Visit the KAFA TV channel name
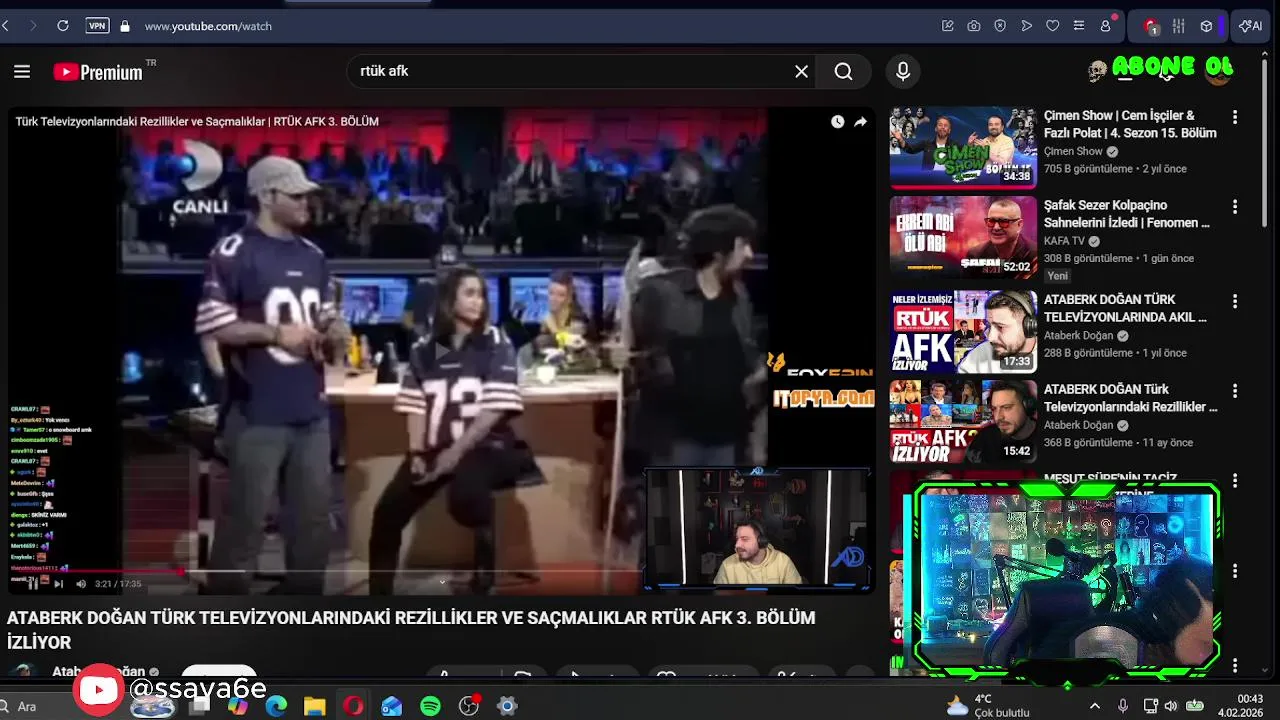This screenshot has width=1280, height=720. coord(1064,241)
